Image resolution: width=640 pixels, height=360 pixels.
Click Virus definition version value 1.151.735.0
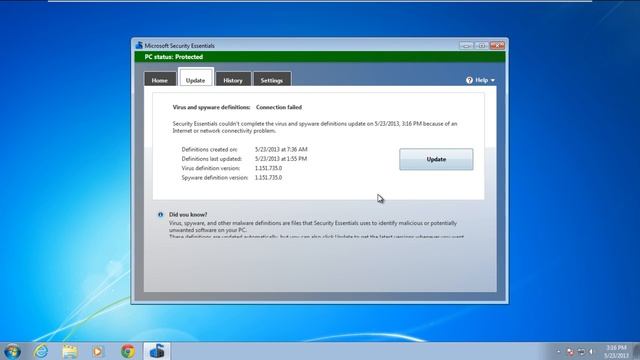(x=268, y=168)
